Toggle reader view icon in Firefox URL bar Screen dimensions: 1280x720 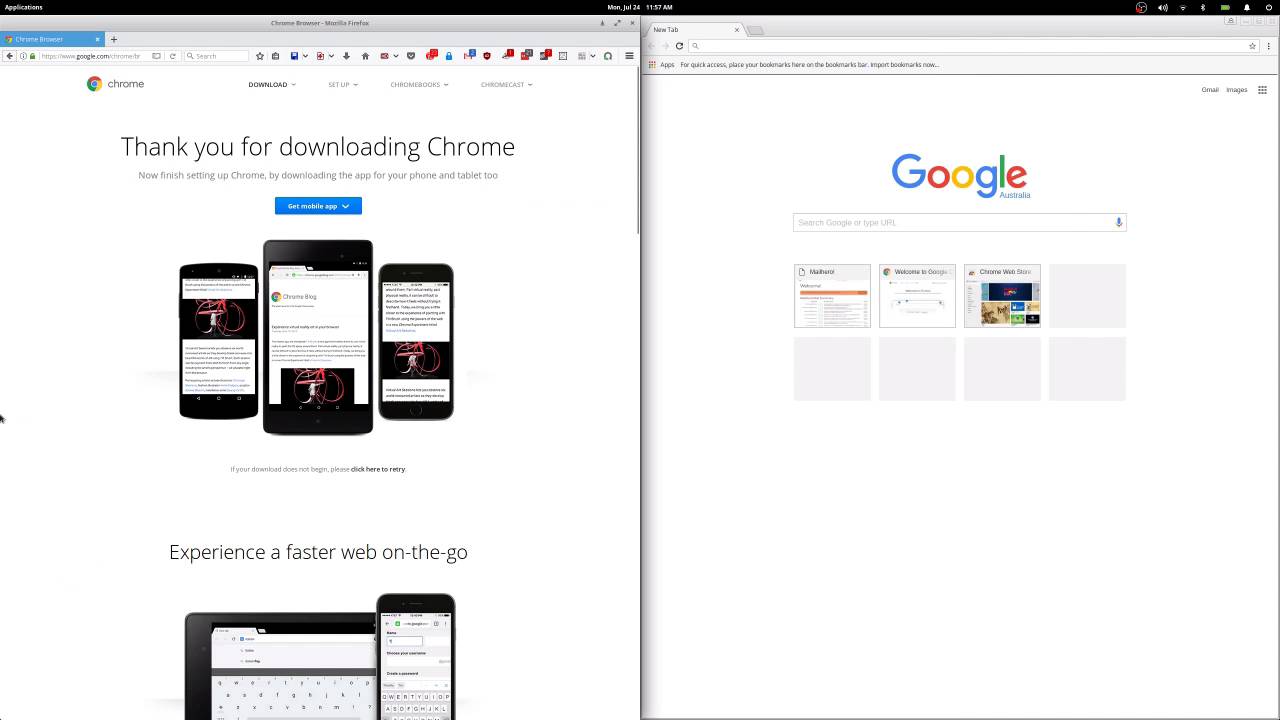coord(156,56)
